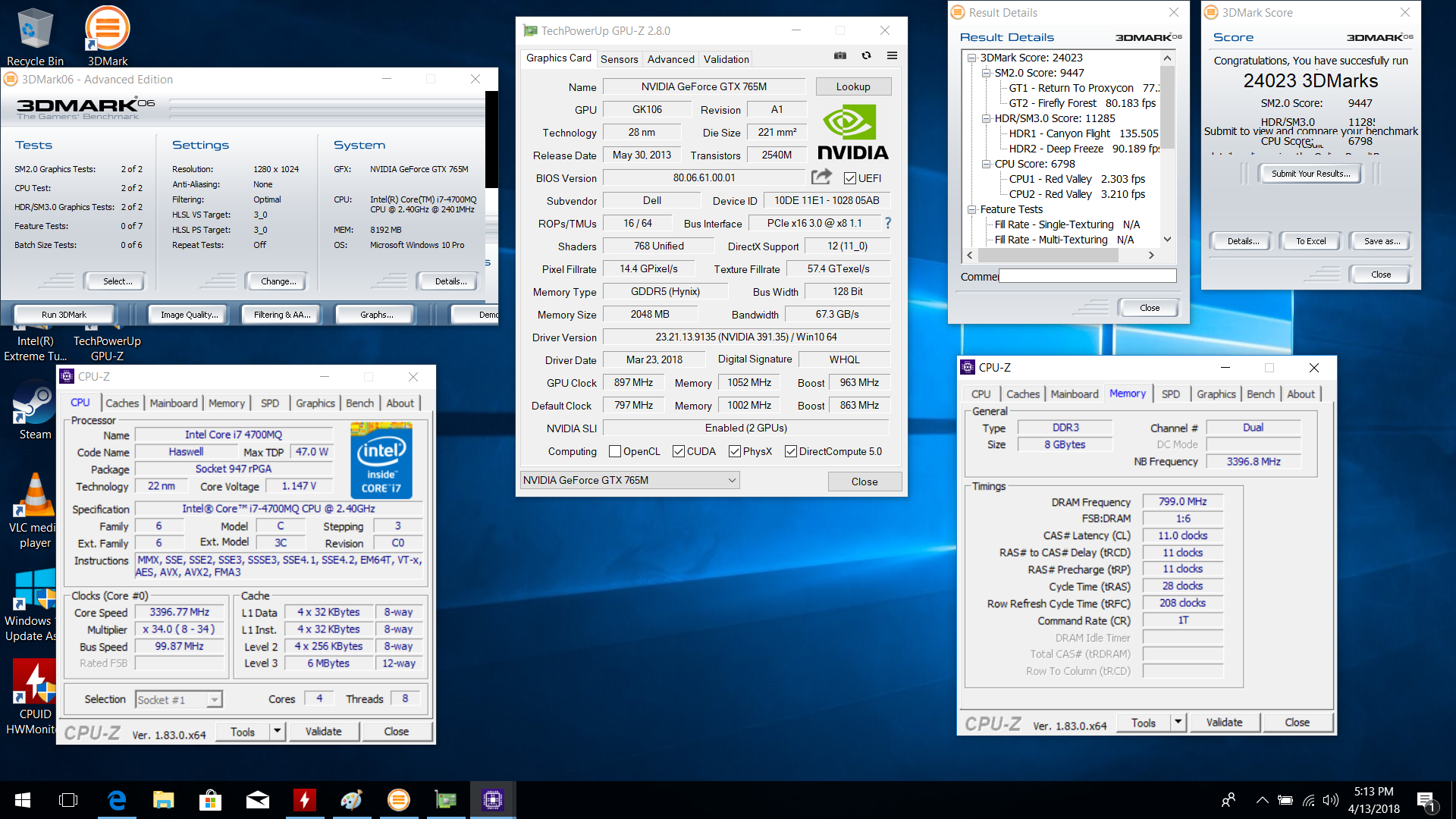Open the Socket #1 selection dropdown
Screen dimensions: 1456x819
179,699
